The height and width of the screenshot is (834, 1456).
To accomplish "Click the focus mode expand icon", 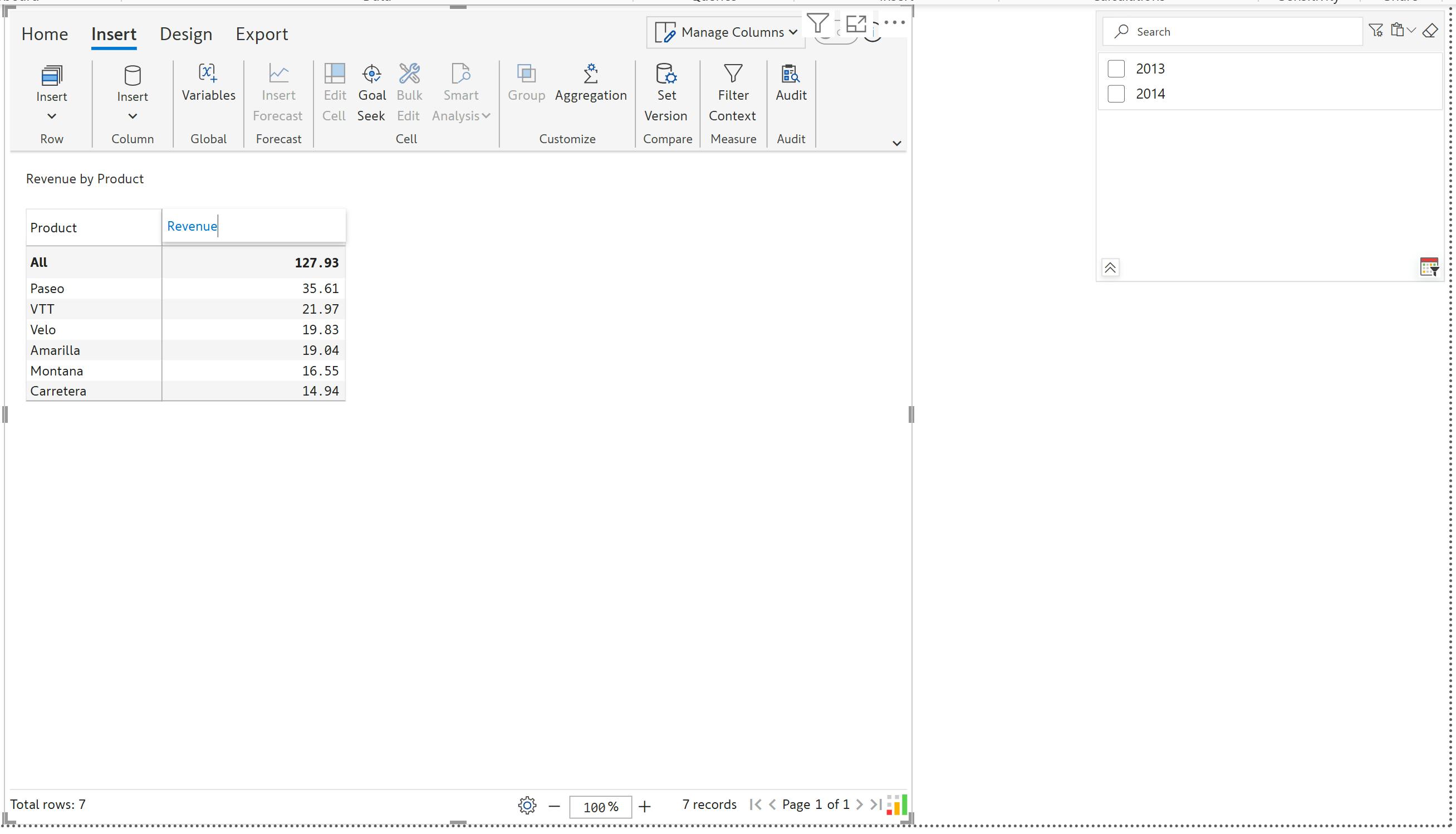I will tap(856, 24).
